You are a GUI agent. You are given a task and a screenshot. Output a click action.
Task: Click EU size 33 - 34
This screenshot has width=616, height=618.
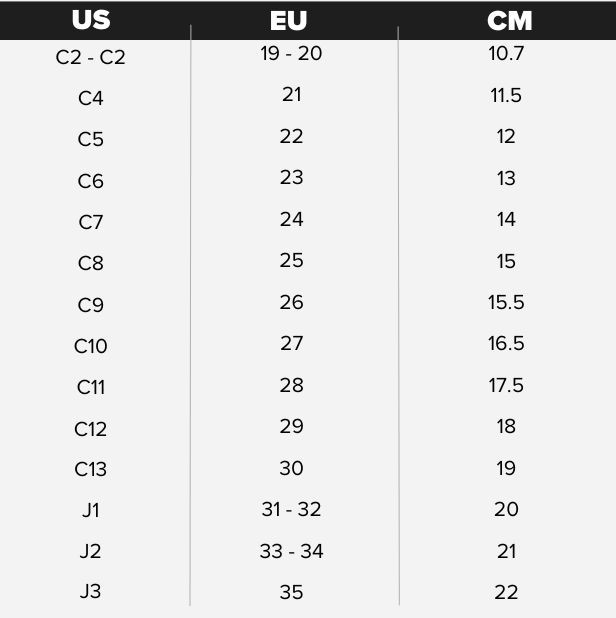click(292, 551)
